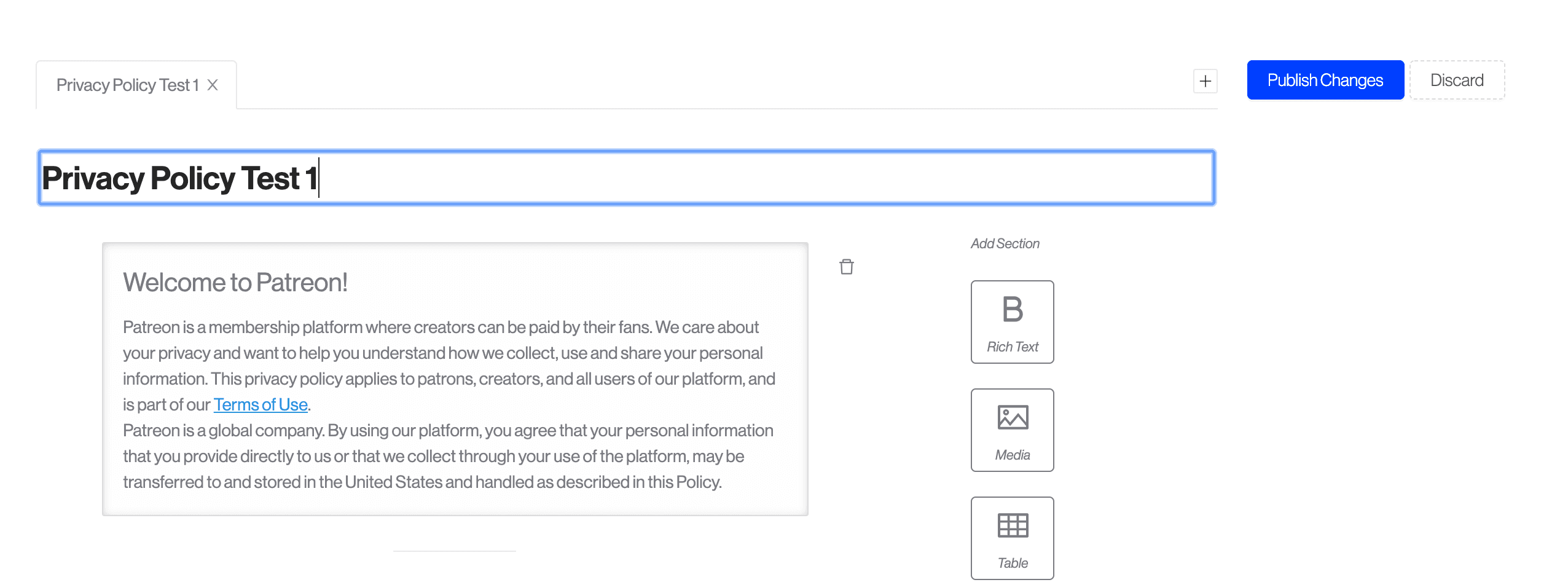Close the Privacy Policy Test 1 tab
1568x585 pixels.
coord(213,85)
